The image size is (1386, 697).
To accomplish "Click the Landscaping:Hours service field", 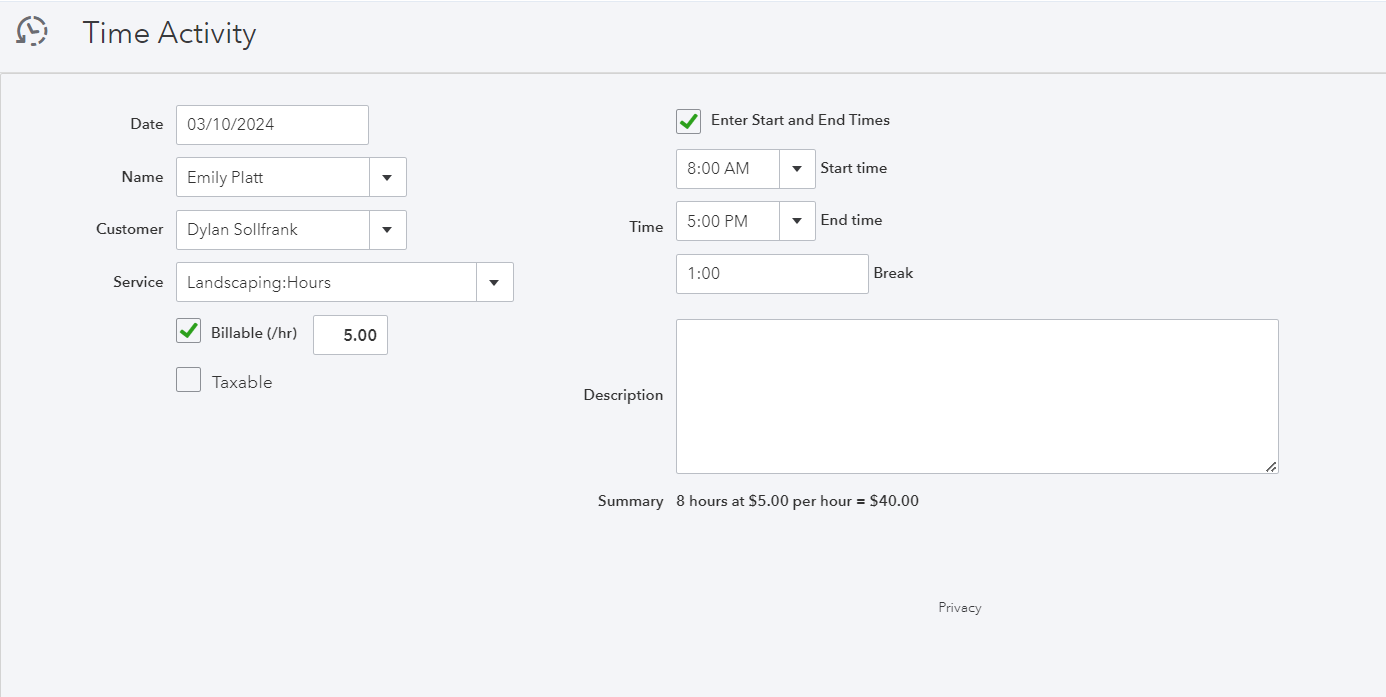I will (x=326, y=282).
